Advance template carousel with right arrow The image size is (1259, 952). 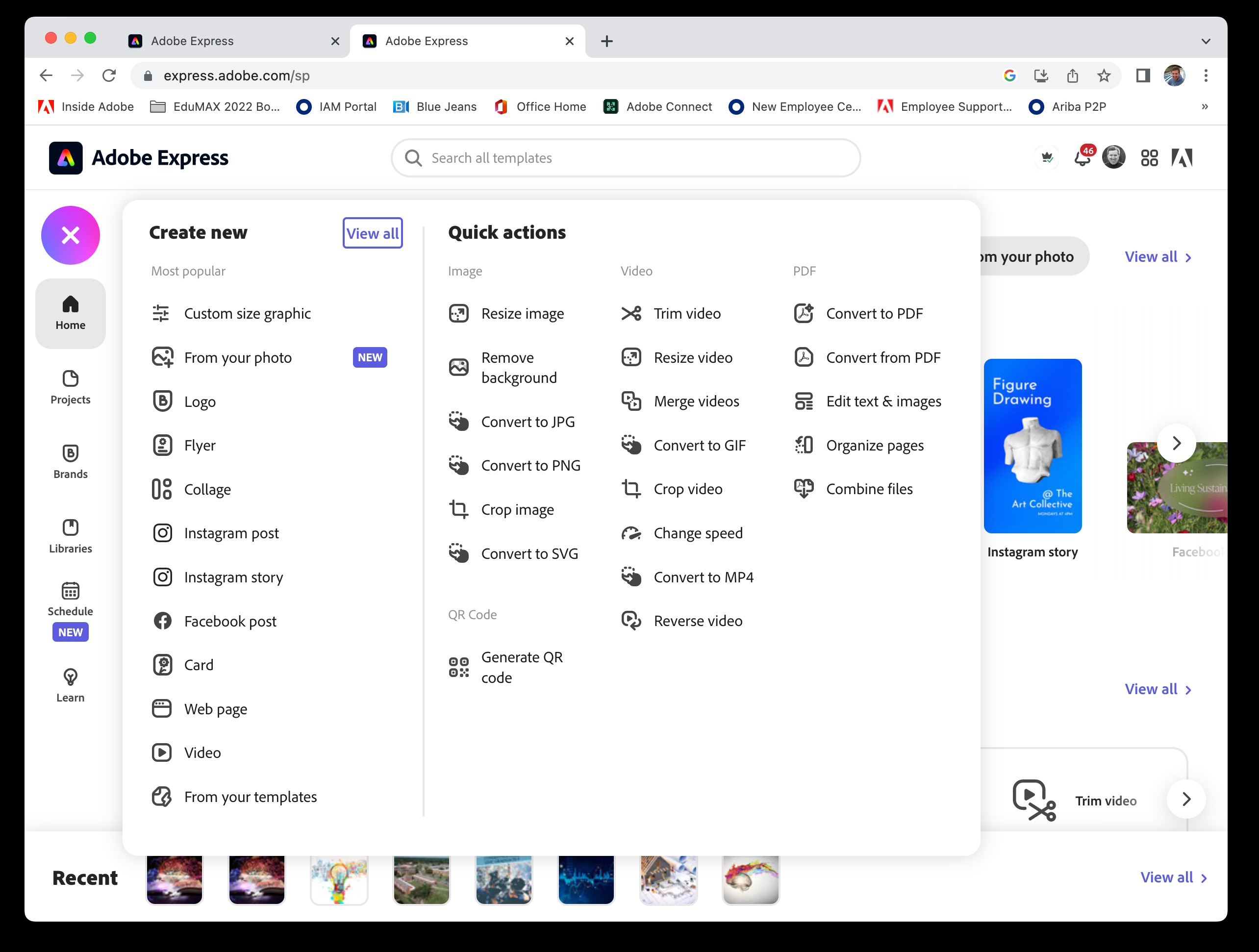(x=1176, y=443)
